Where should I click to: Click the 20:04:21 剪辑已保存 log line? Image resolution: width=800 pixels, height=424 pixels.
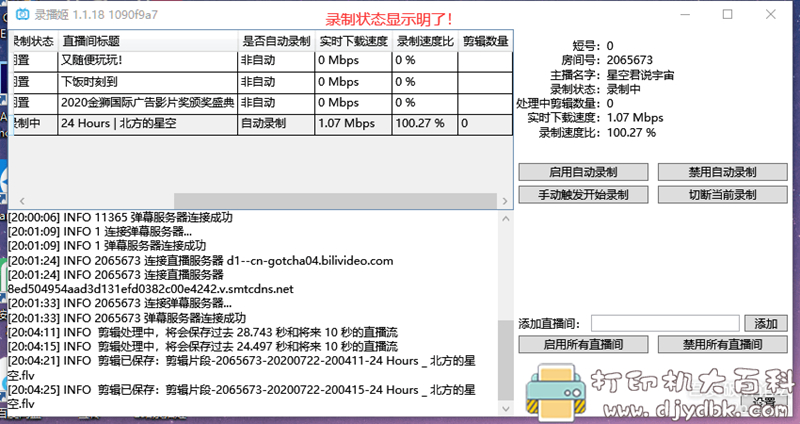(x=242, y=368)
